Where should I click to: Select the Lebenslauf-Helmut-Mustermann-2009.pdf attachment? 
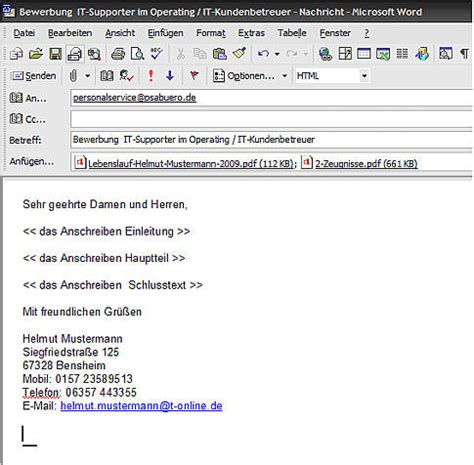point(185,163)
